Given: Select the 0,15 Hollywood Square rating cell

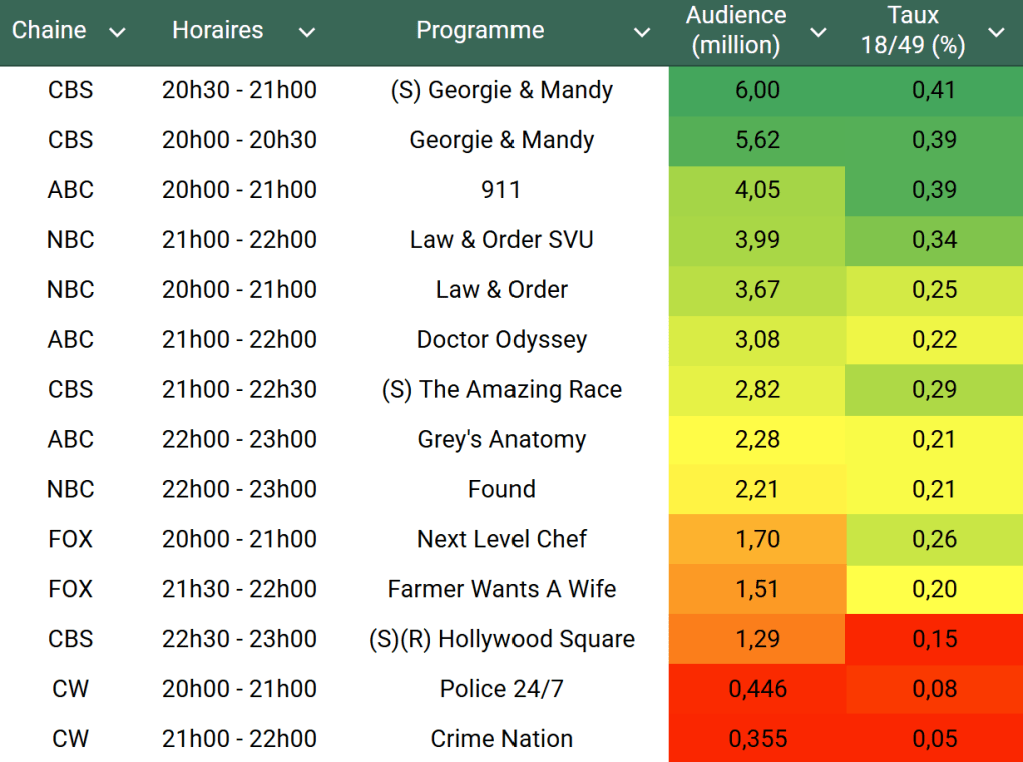Looking at the screenshot, I should point(934,639).
